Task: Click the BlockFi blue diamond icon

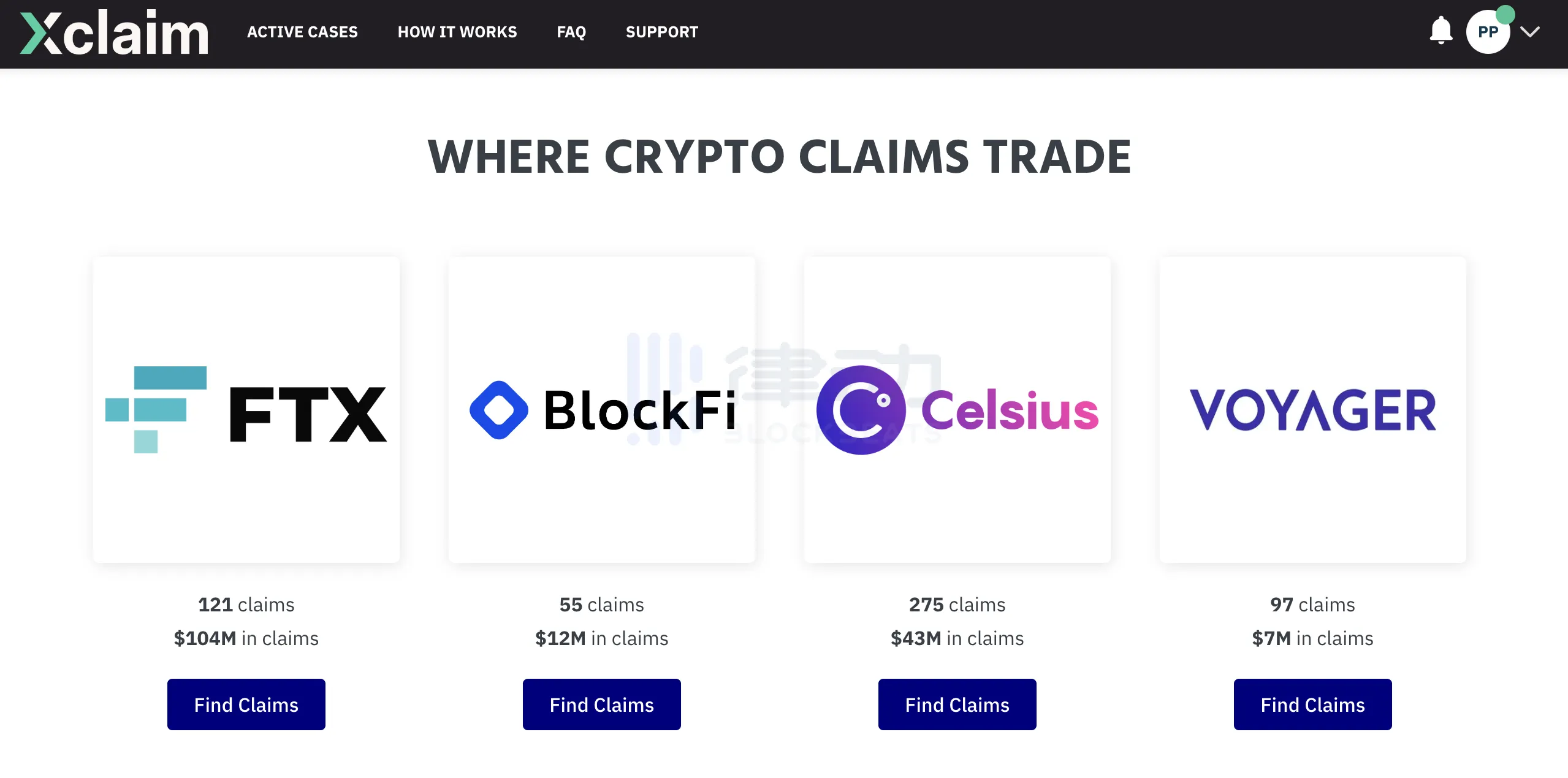Action: [x=499, y=410]
